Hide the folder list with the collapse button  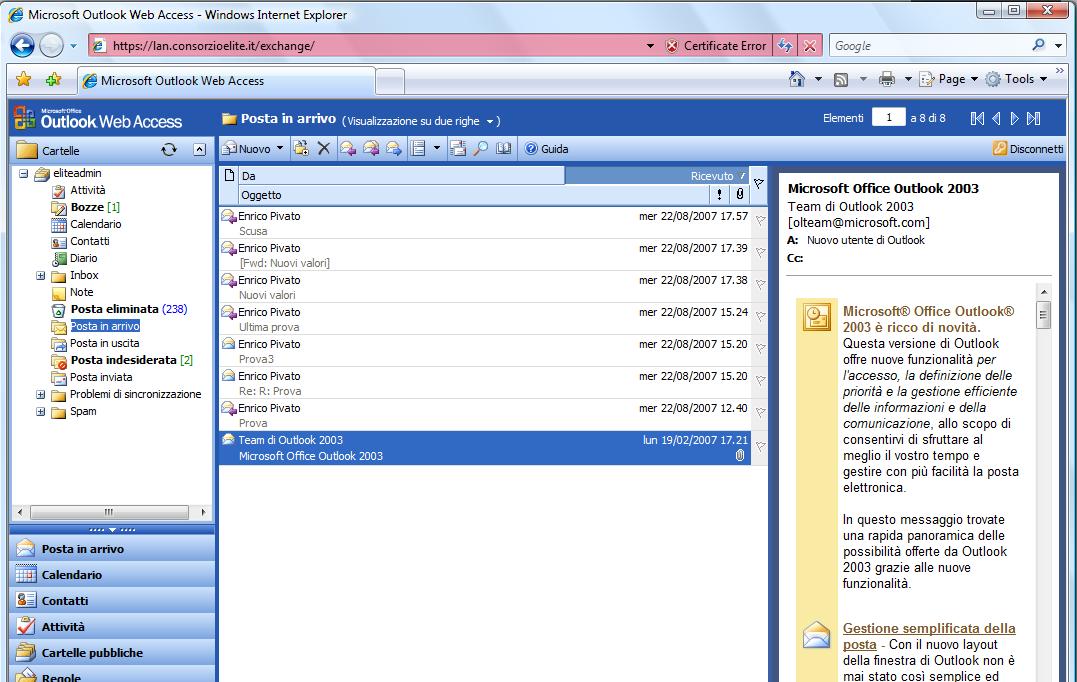coord(199,150)
